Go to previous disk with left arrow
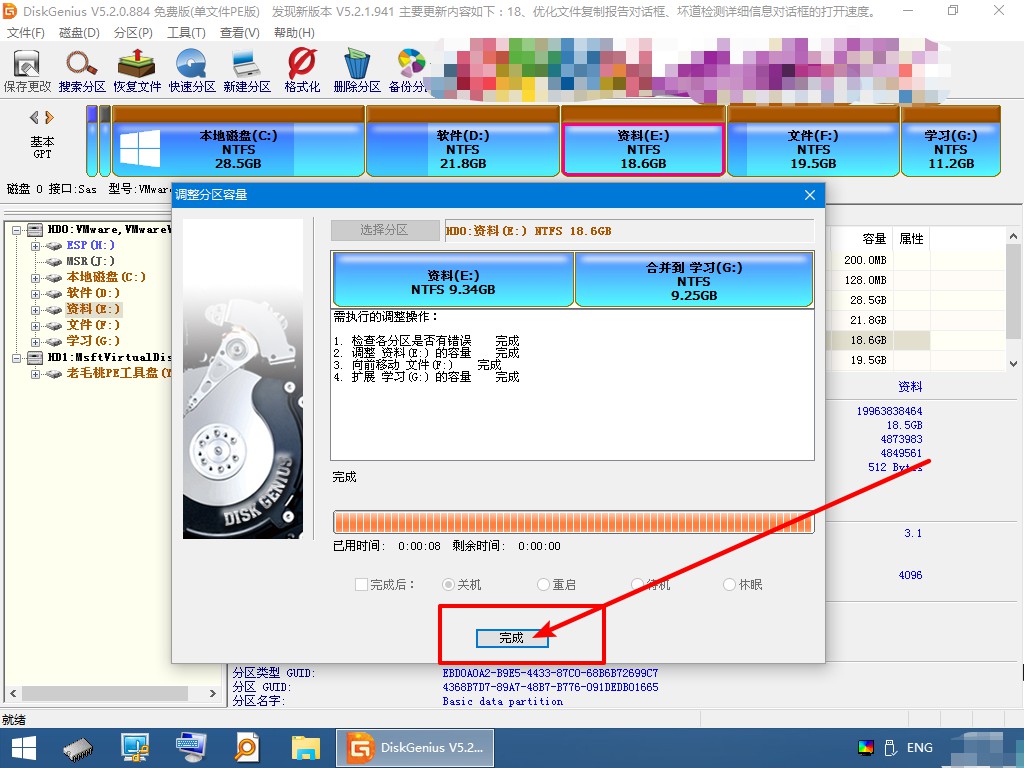The width and height of the screenshot is (1024, 768). pyautogui.click(x=34, y=118)
